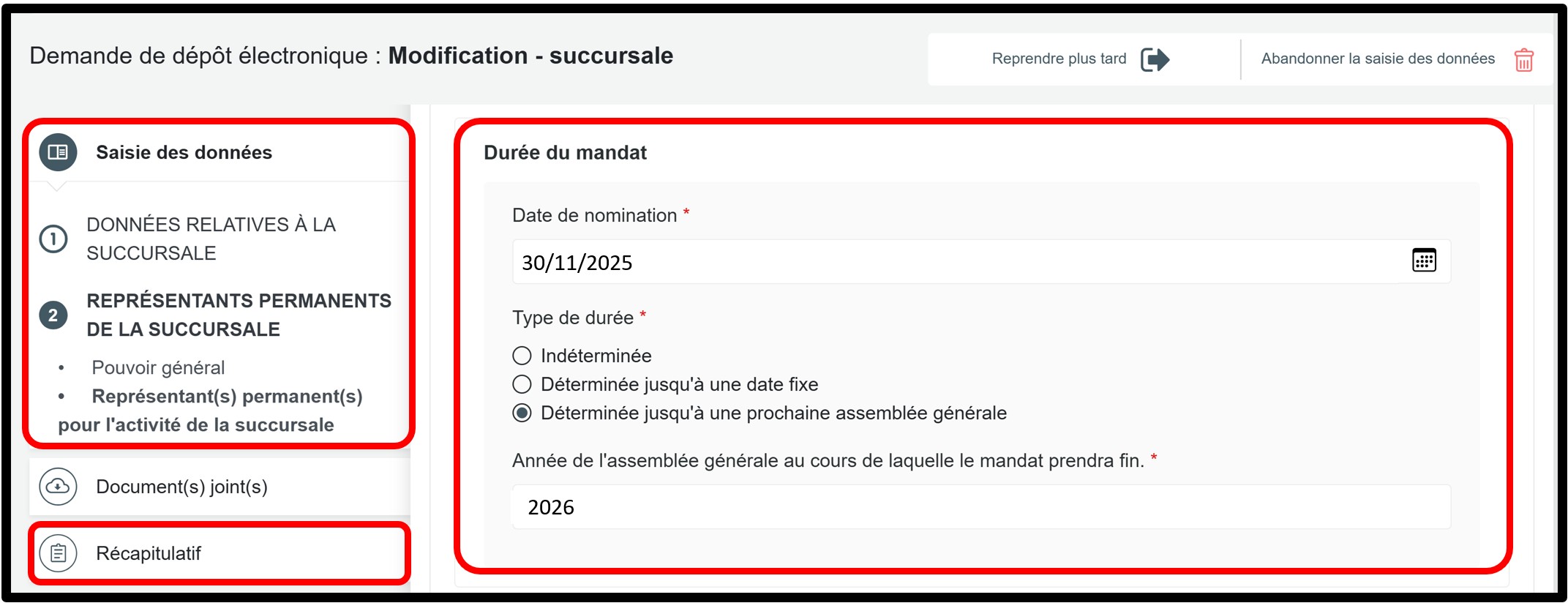Select the Indéterminée duration option
Image resolution: width=1568 pixels, height=603 pixels.
522,356
